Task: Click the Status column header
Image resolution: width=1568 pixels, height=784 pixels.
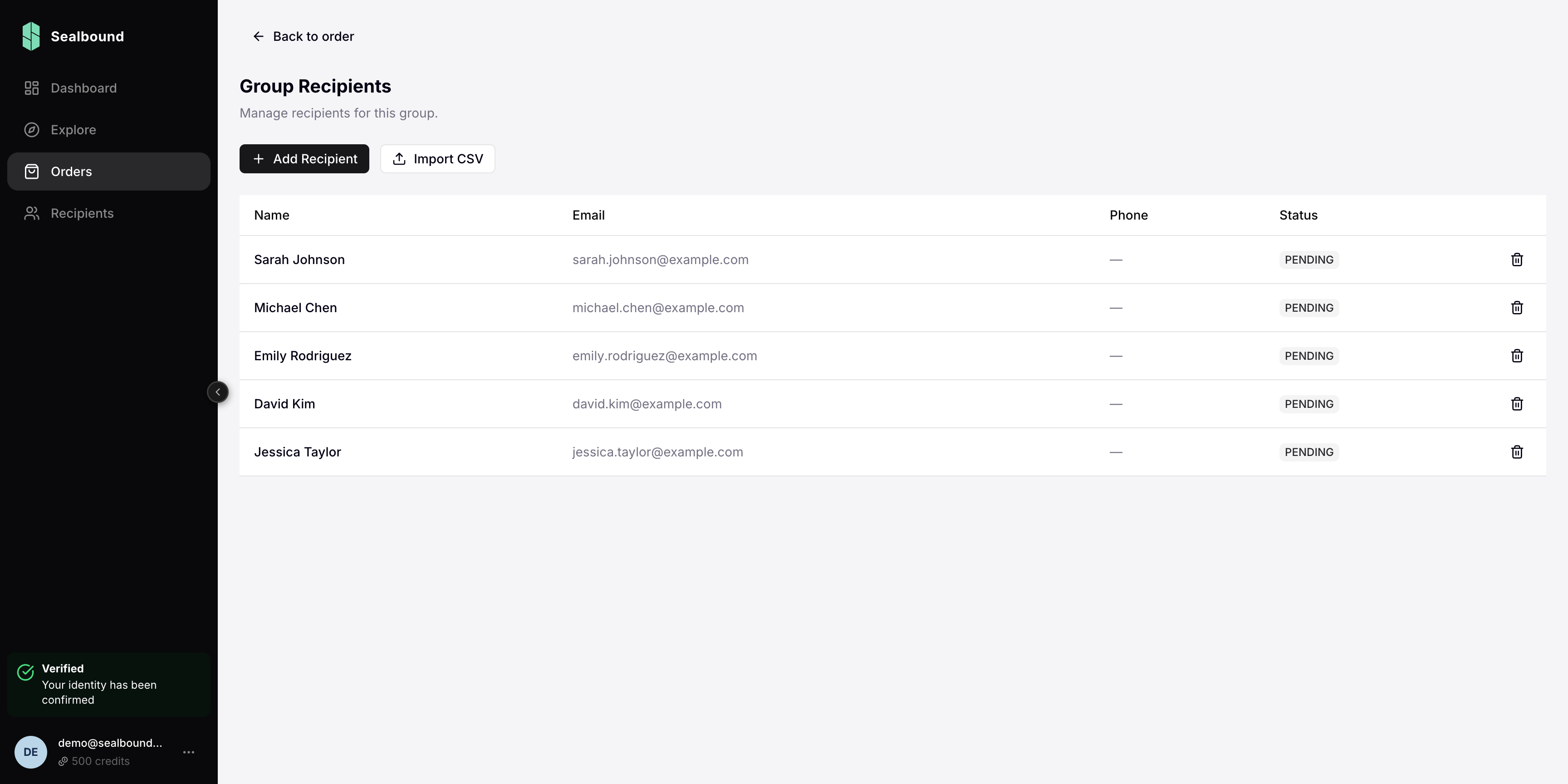Action: 1298,216
